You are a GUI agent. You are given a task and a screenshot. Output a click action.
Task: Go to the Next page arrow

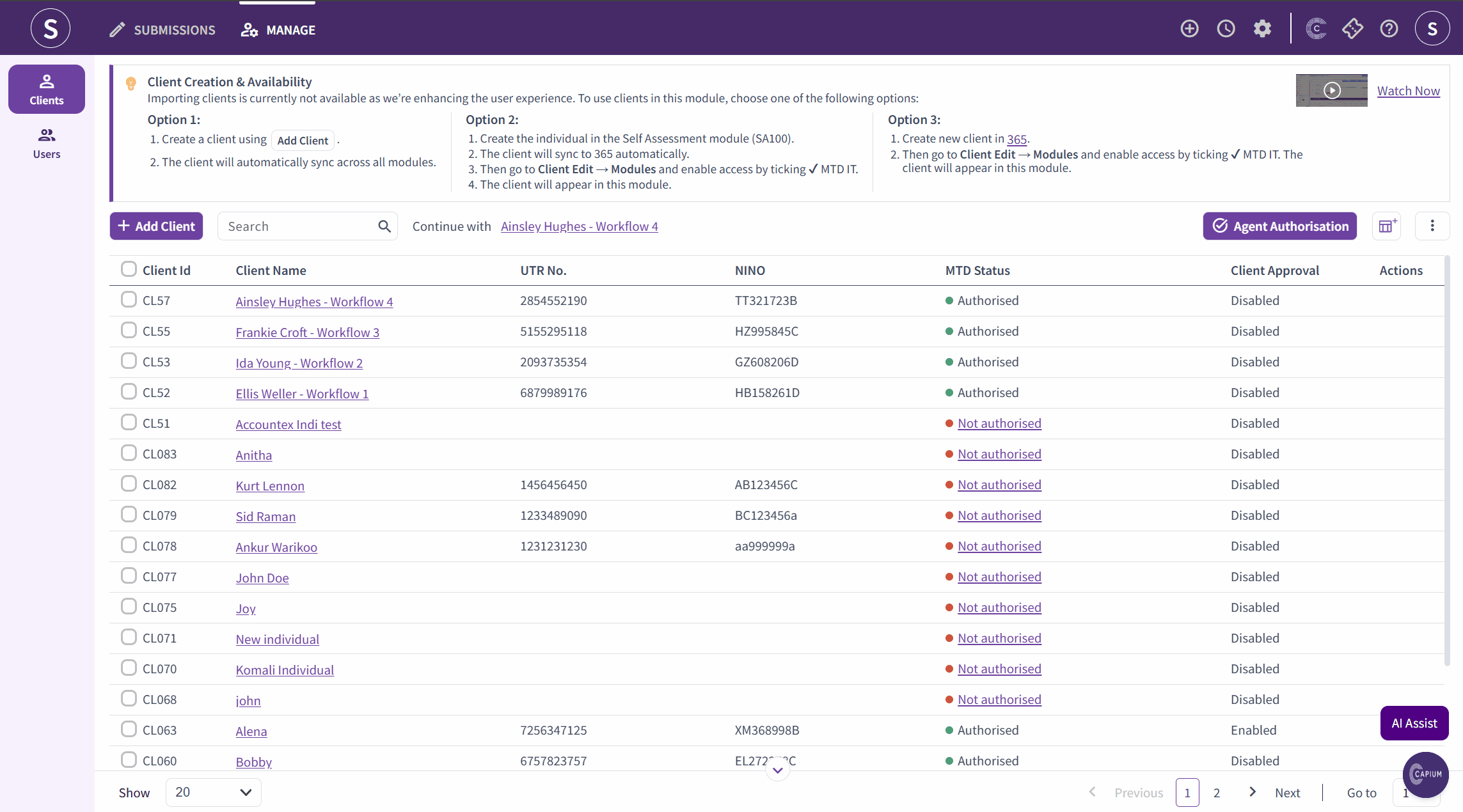(1253, 793)
